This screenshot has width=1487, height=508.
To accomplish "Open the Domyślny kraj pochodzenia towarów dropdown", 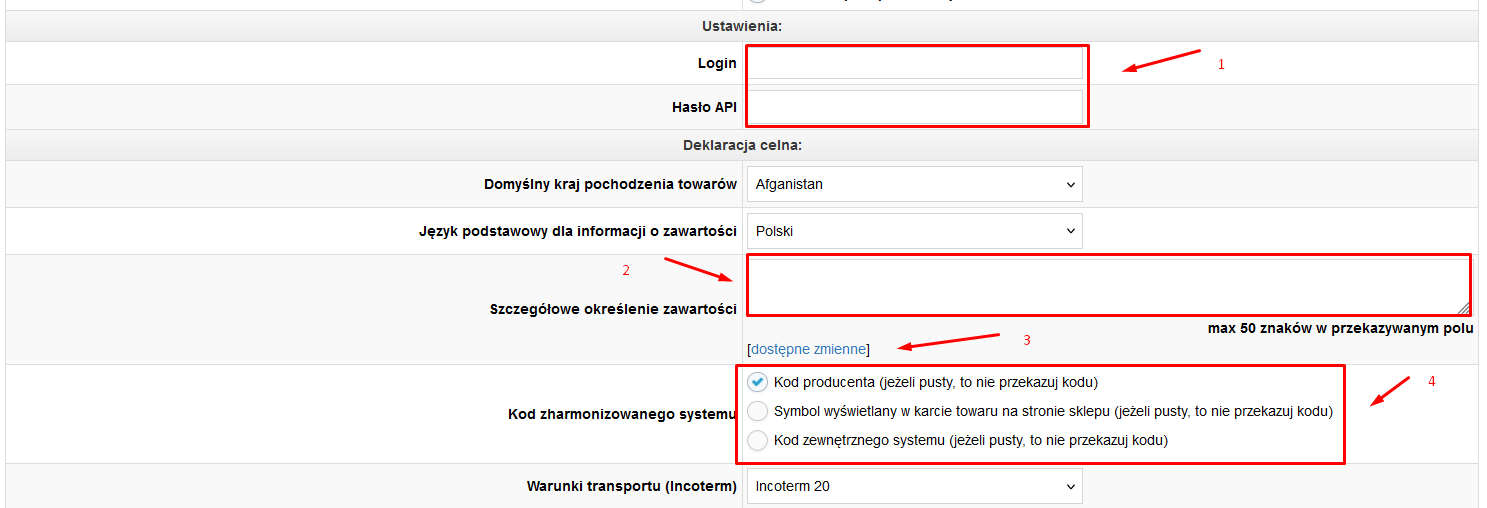I will 915,184.
